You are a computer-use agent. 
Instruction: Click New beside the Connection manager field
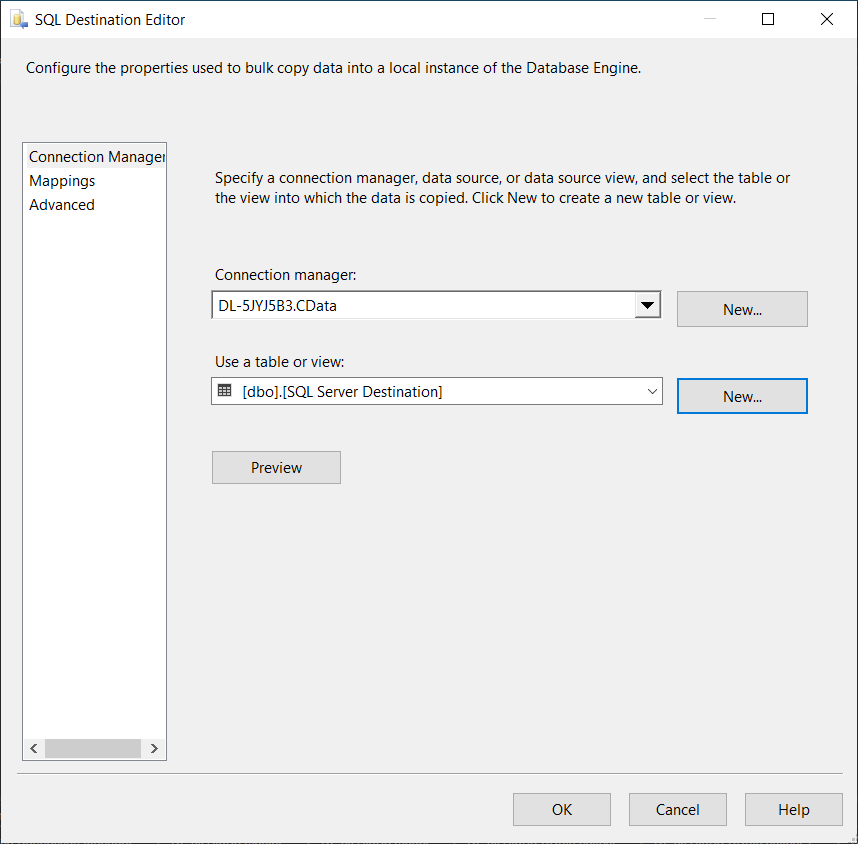tap(742, 309)
